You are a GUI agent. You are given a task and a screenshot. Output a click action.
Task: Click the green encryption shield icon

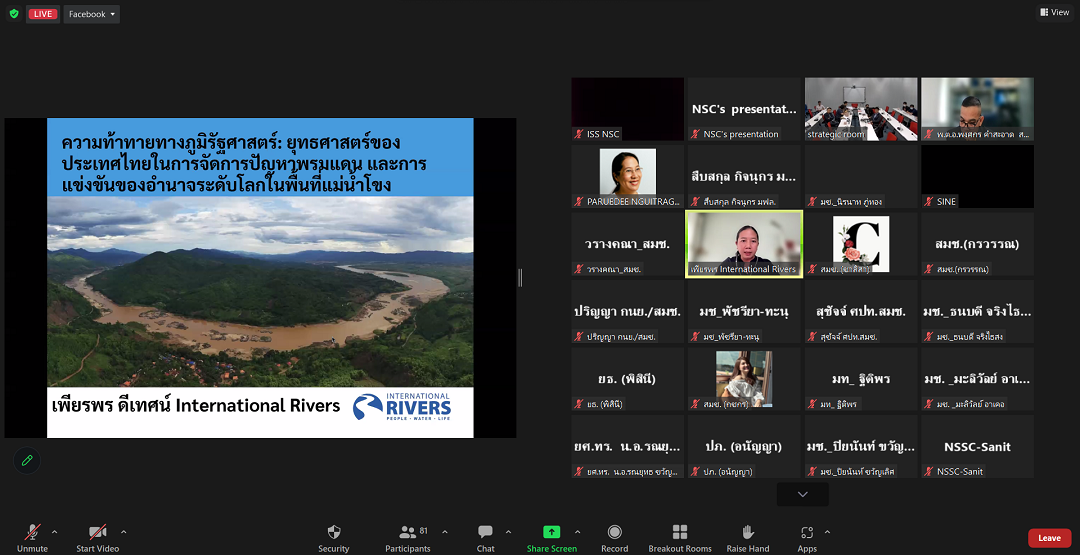[14, 14]
